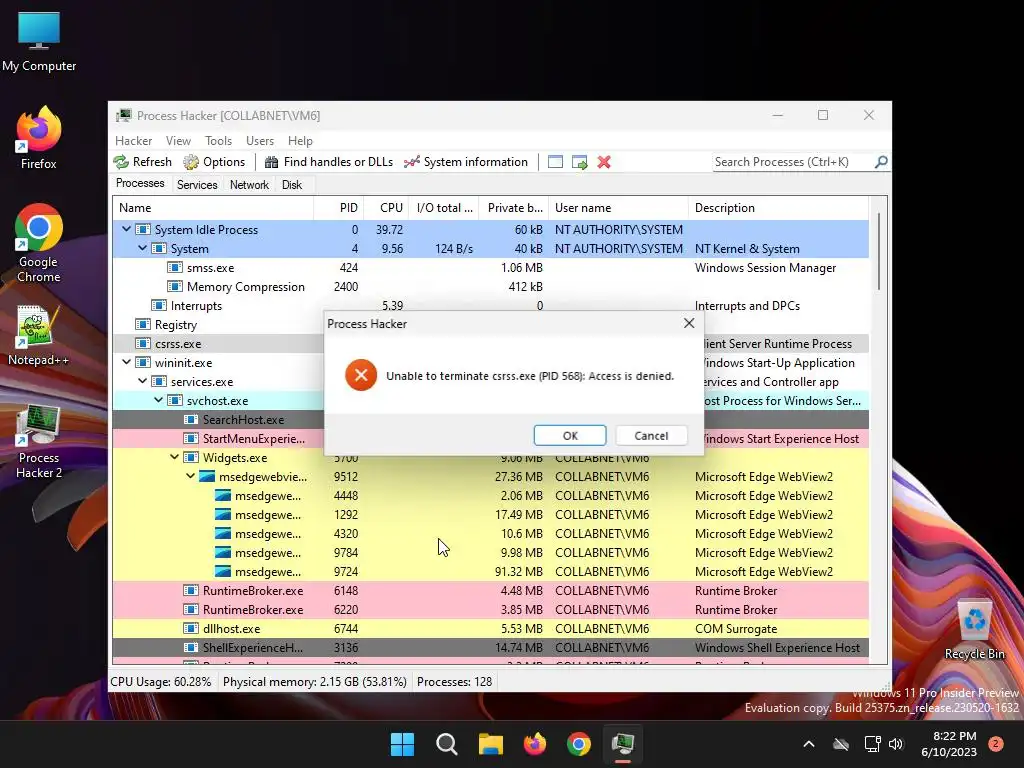
Task: Click the Google Chrome desktop shortcut
Action: 39,243
